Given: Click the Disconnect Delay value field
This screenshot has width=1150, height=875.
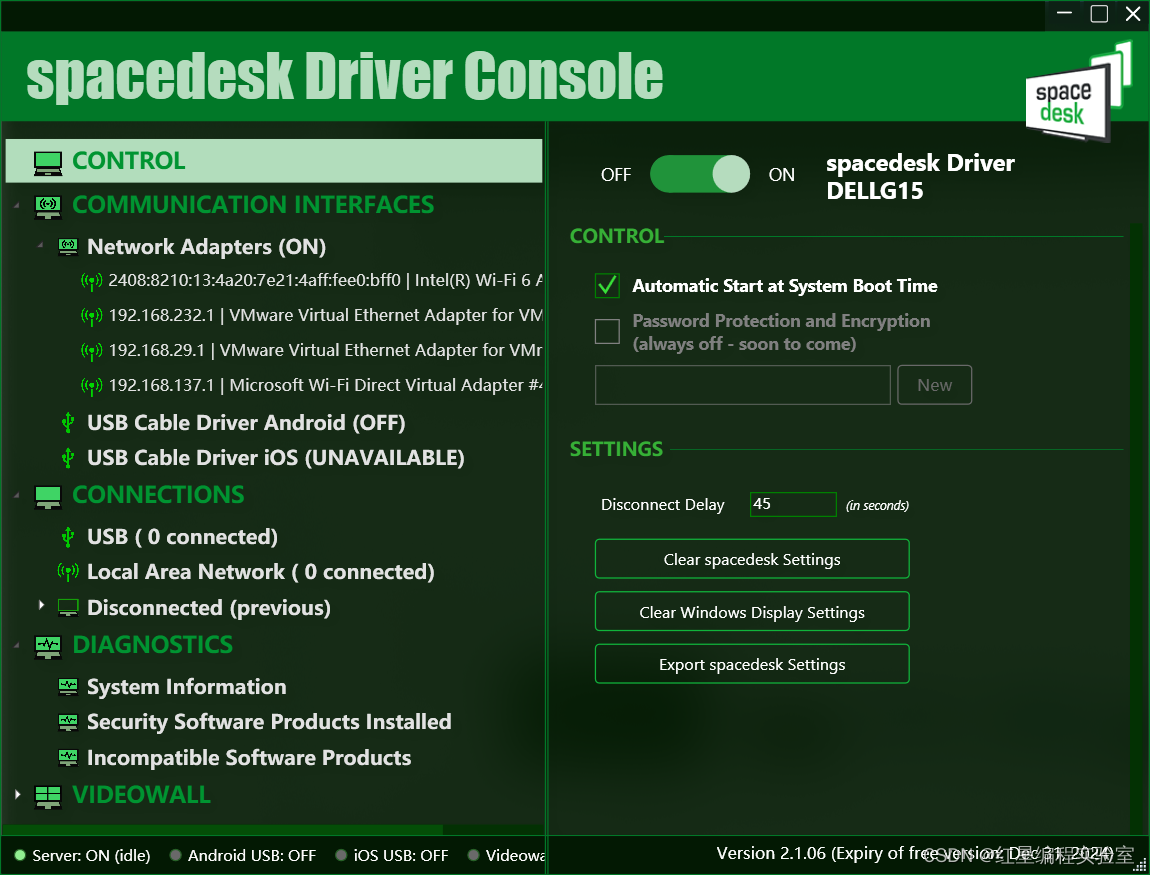Looking at the screenshot, I should click(x=793, y=505).
